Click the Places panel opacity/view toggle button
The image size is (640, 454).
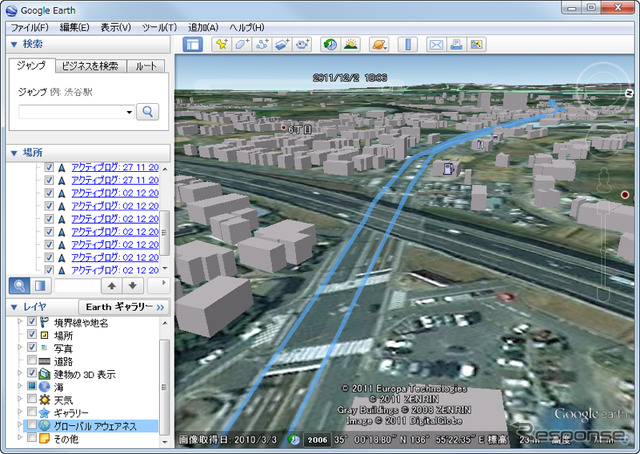tap(40, 286)
